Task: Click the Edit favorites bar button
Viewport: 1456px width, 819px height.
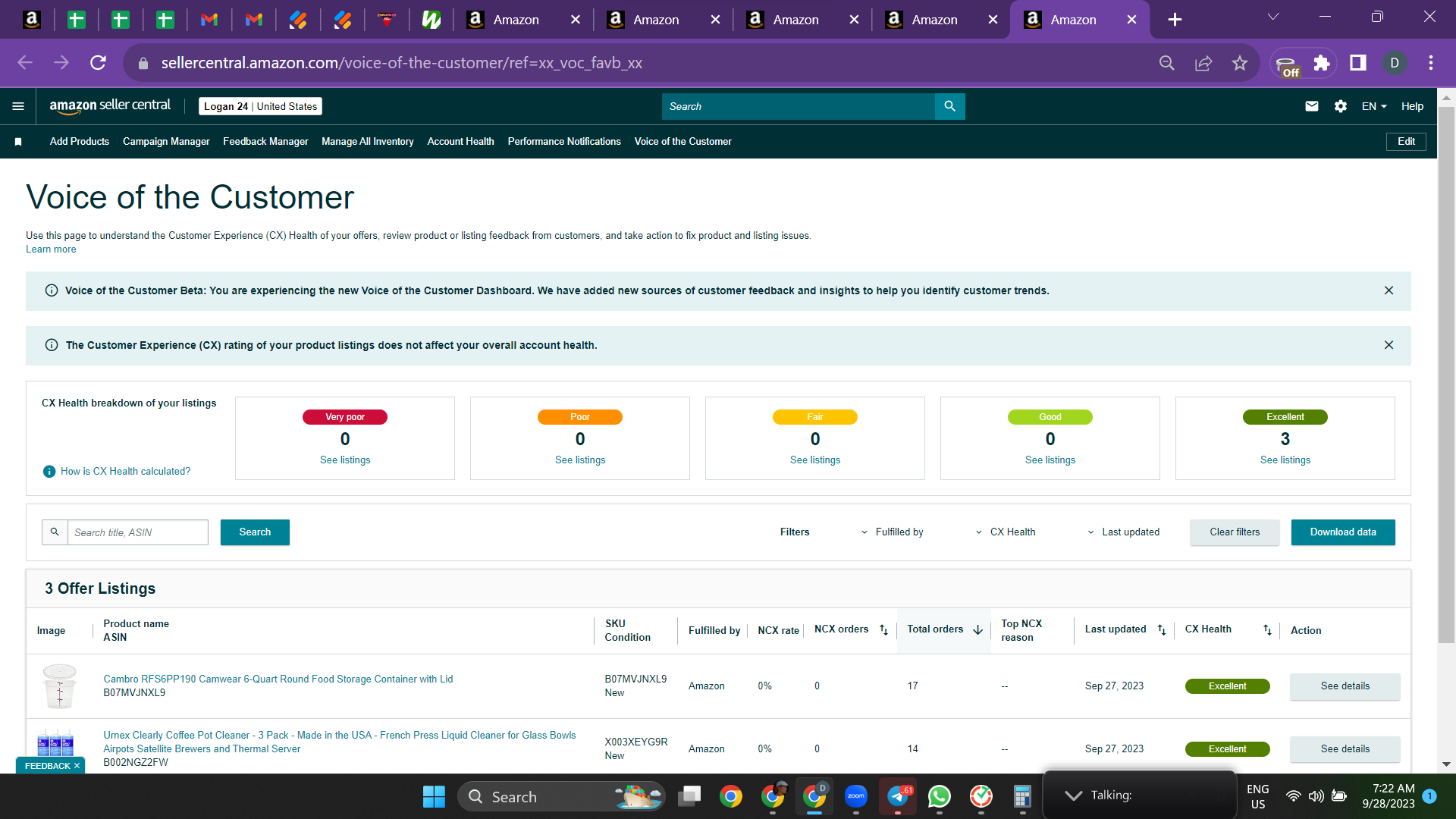Action: 1406,142
